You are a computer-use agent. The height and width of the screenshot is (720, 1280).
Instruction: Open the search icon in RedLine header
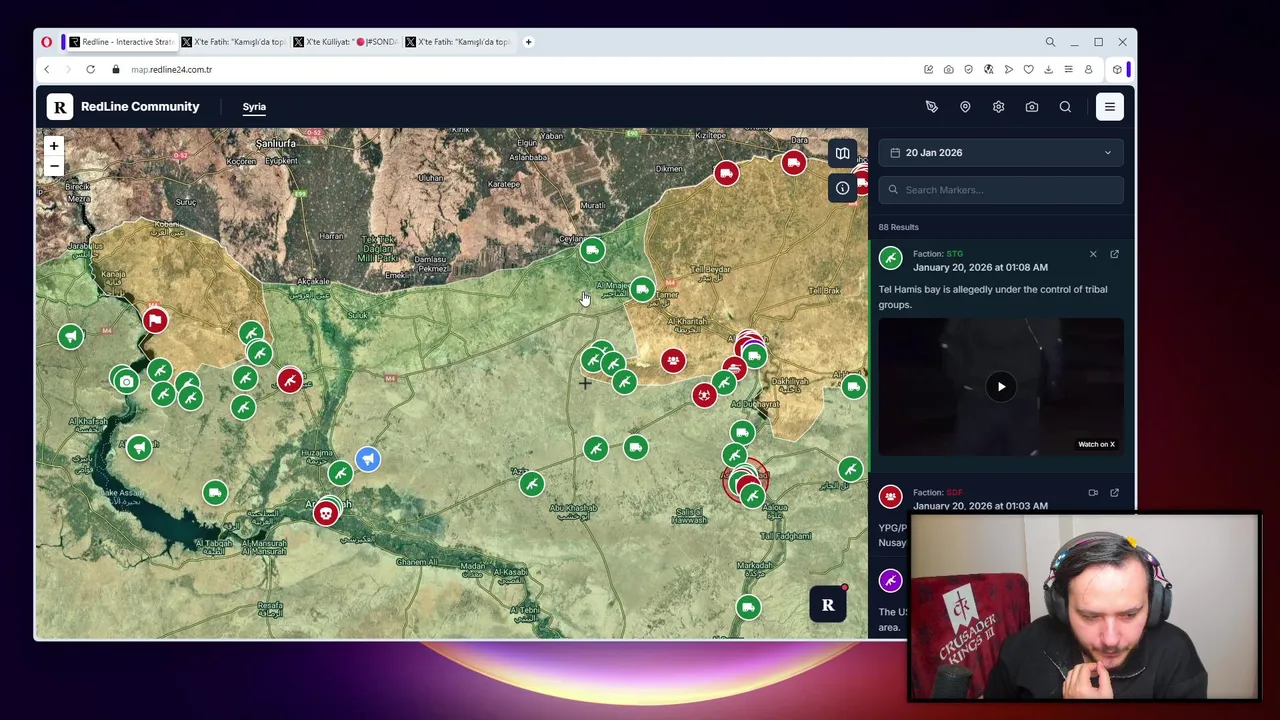coord(1065,107)
